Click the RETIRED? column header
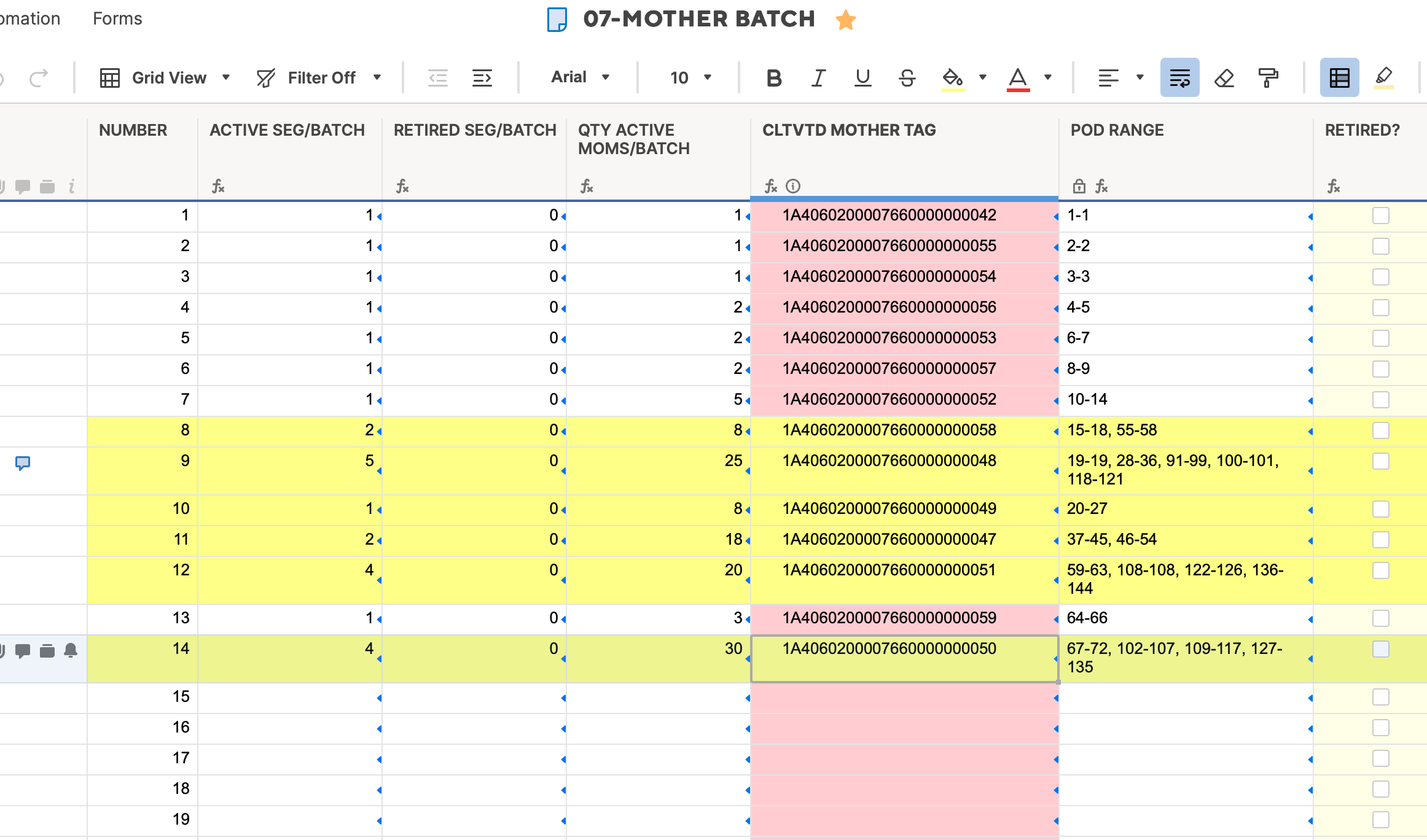1427x840 pixels. 1362,130
